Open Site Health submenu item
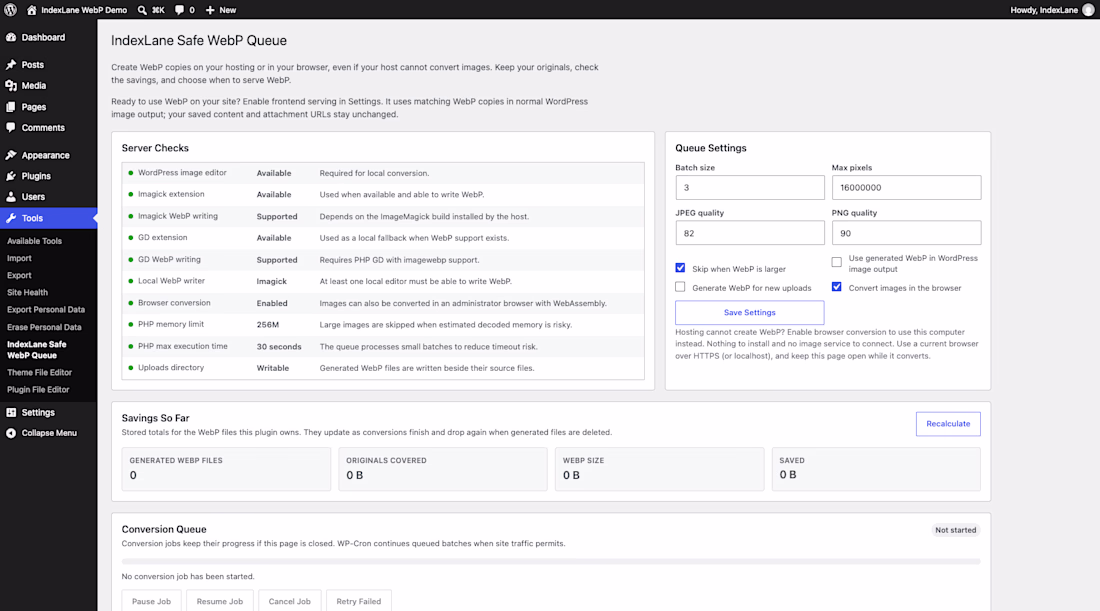The height and width of the screenshot is (611, 1100). pos(27,293)
